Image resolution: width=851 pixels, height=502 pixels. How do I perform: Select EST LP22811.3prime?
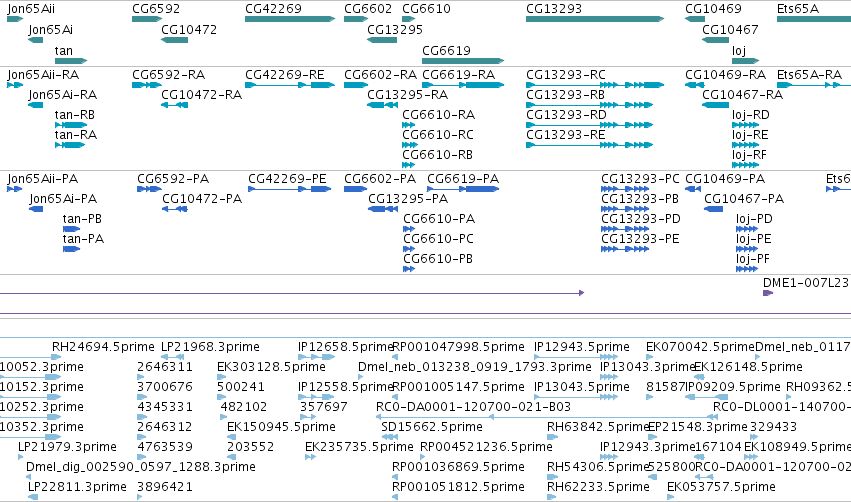tap(77, 487)
